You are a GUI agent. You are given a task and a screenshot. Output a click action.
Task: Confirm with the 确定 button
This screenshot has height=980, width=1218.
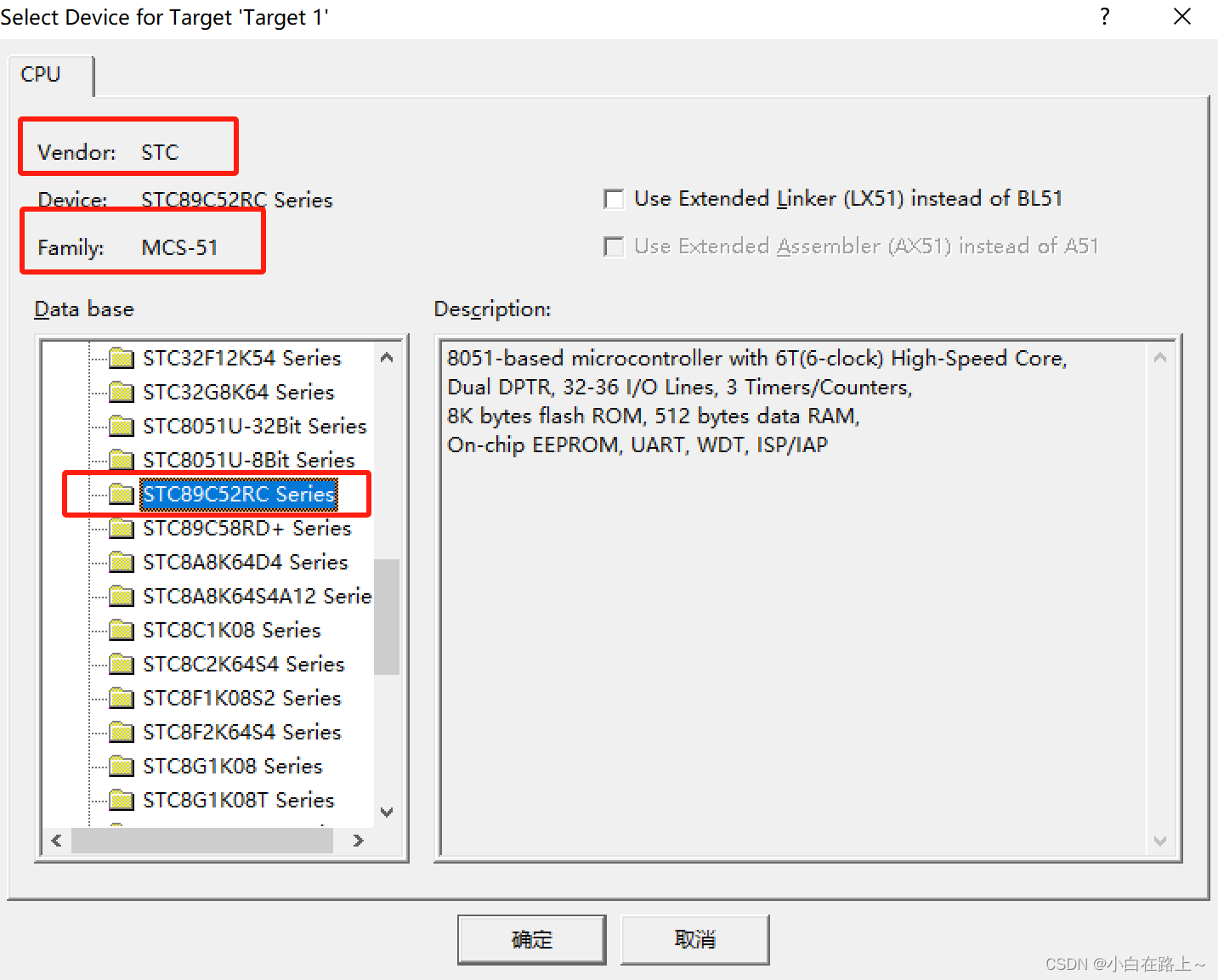pos(532,939)
